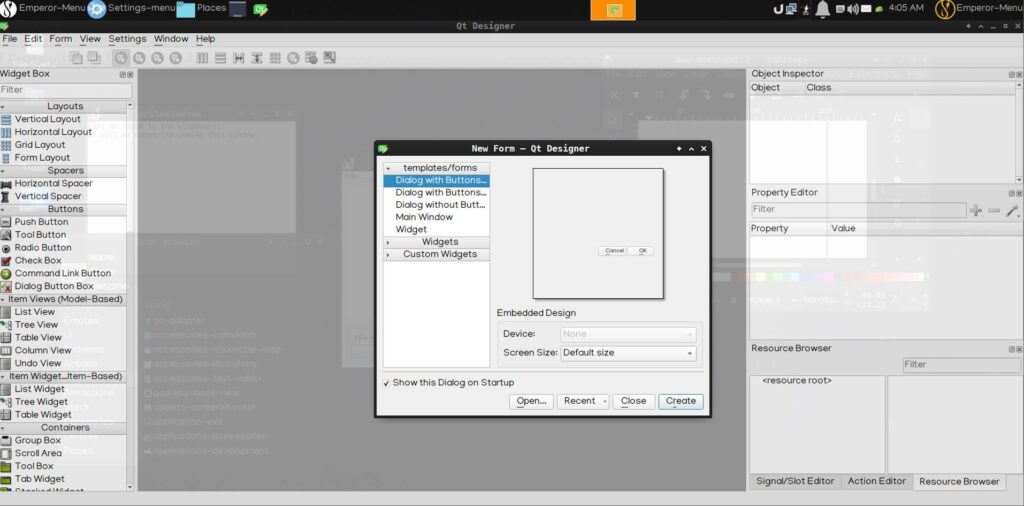The width and height of the screenshot is (1024, 506).
Task: Collapse the Buttons category in Widget Box
Action: coord(3,210)
